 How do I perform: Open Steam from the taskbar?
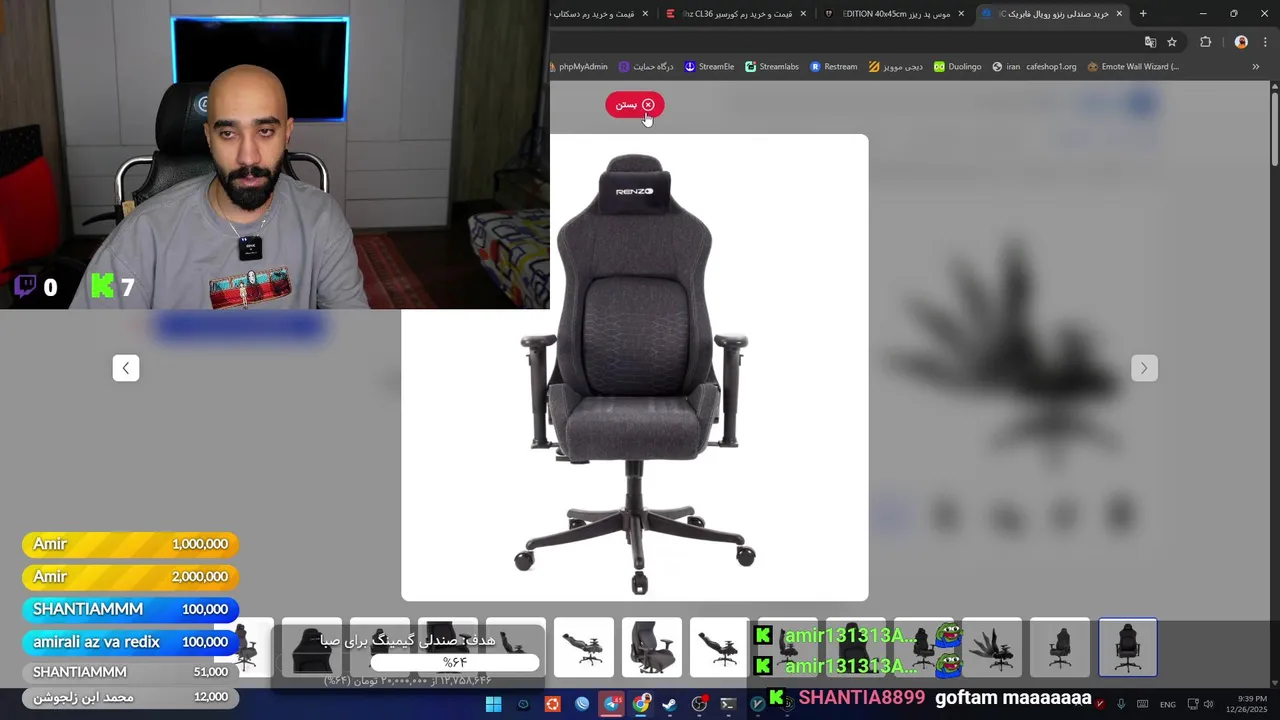[x=670, y=704]
